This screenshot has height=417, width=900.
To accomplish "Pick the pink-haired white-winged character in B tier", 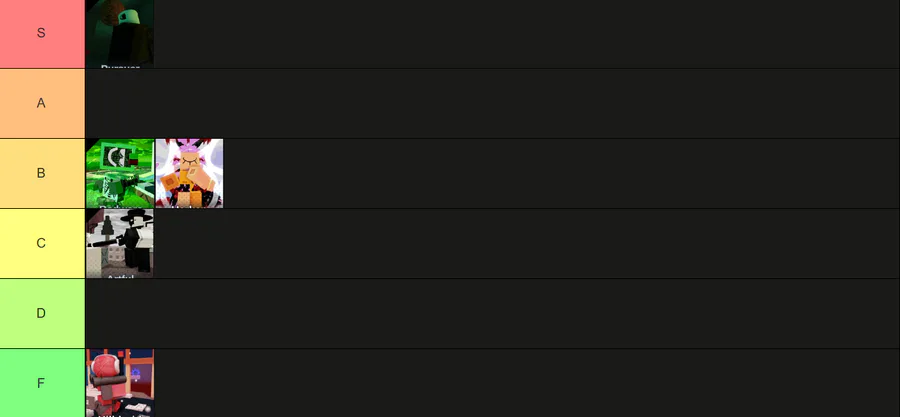I will point(189,173).
